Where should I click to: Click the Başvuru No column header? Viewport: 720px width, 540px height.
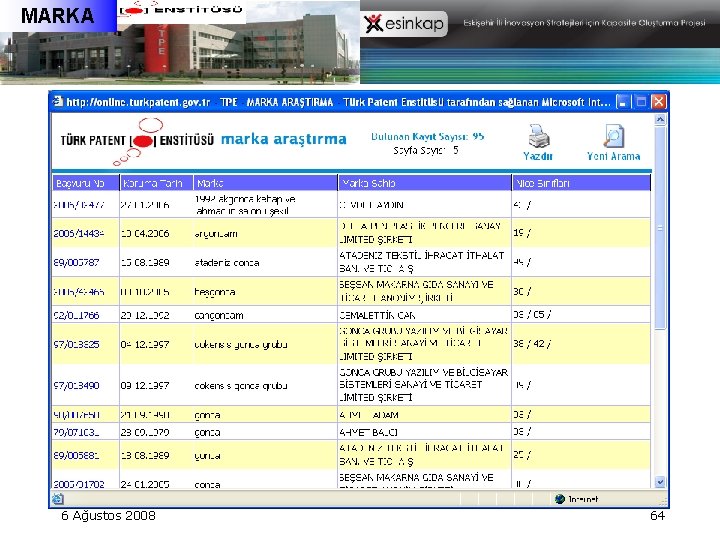[86, 183]
